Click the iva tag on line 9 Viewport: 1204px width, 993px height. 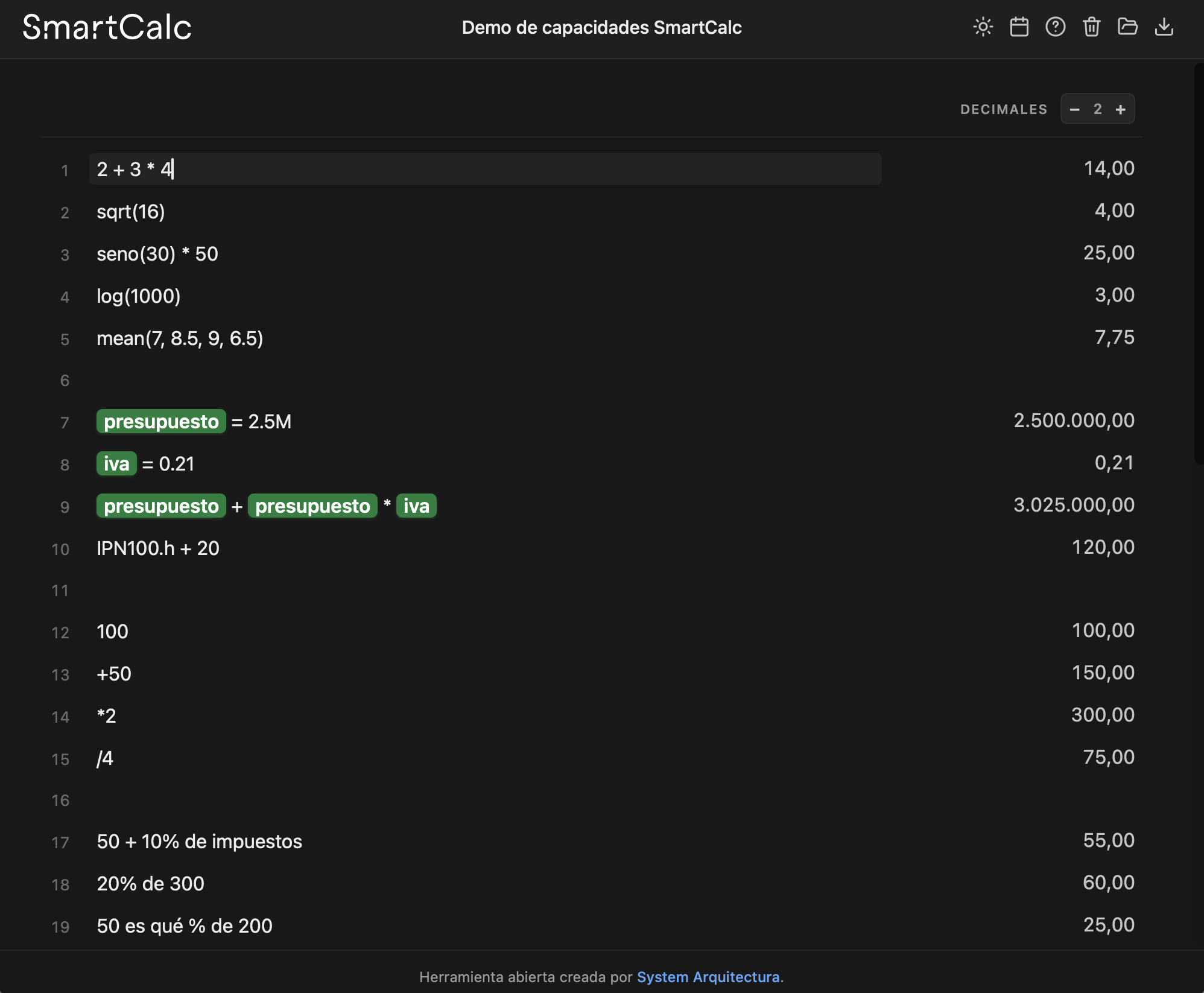pos(416,506)
